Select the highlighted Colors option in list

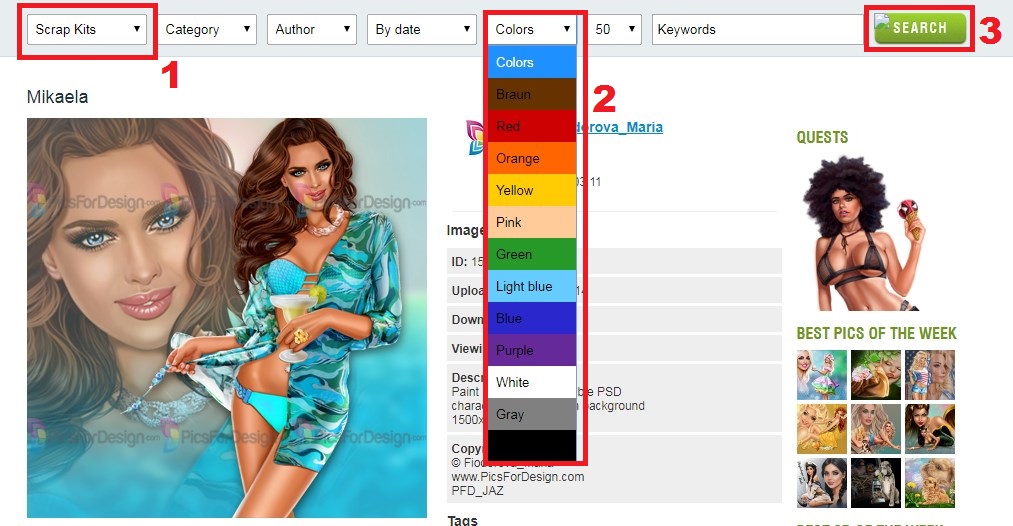coord(532,62)
